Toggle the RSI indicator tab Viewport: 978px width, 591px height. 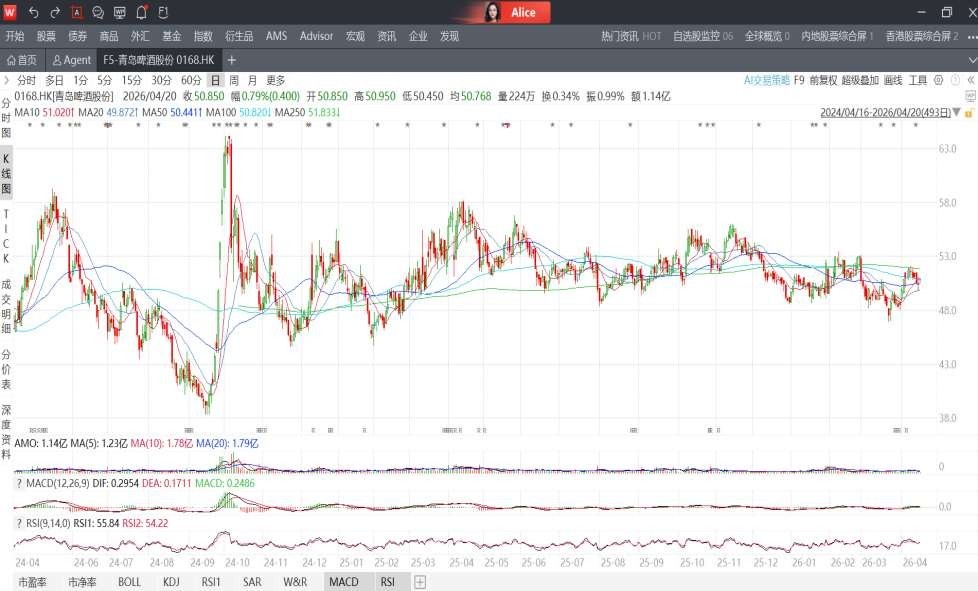[387, 581]
